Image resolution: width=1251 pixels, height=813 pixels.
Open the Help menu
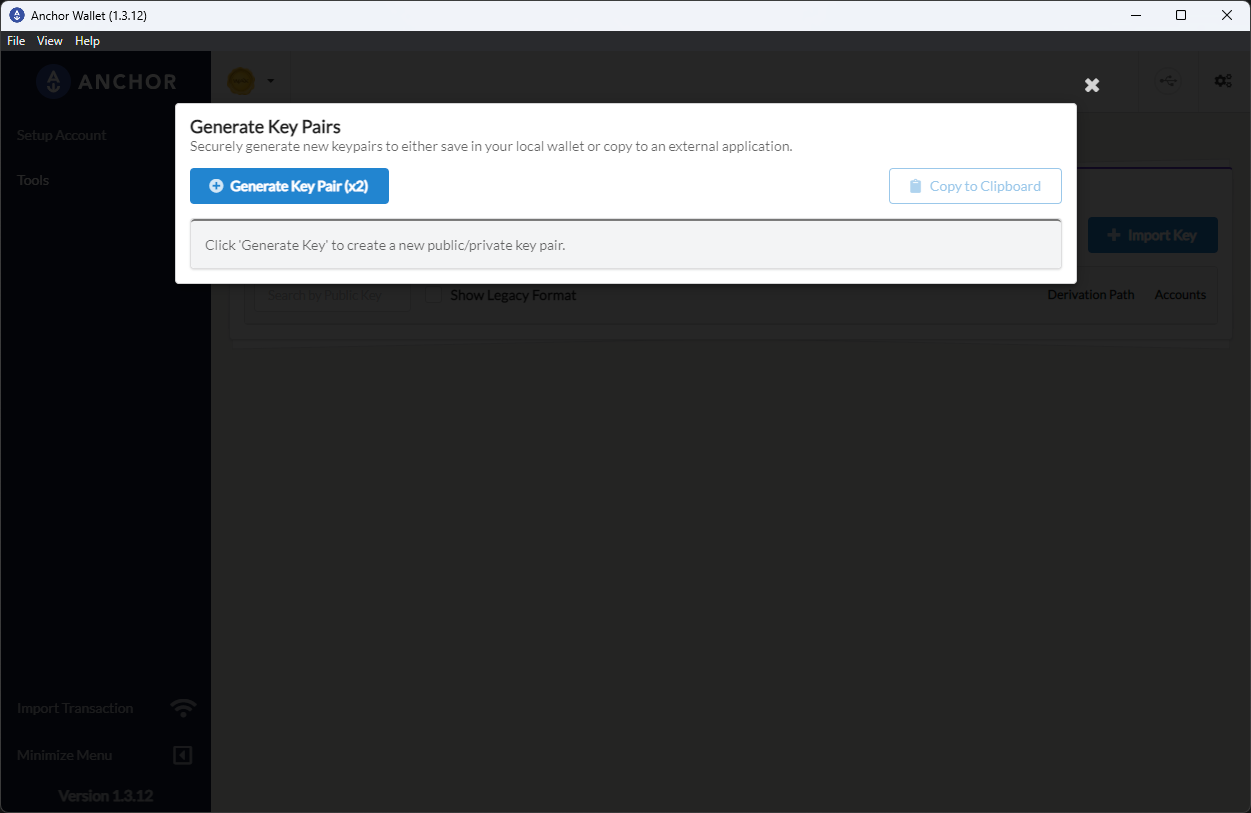(x=87, y=40)
